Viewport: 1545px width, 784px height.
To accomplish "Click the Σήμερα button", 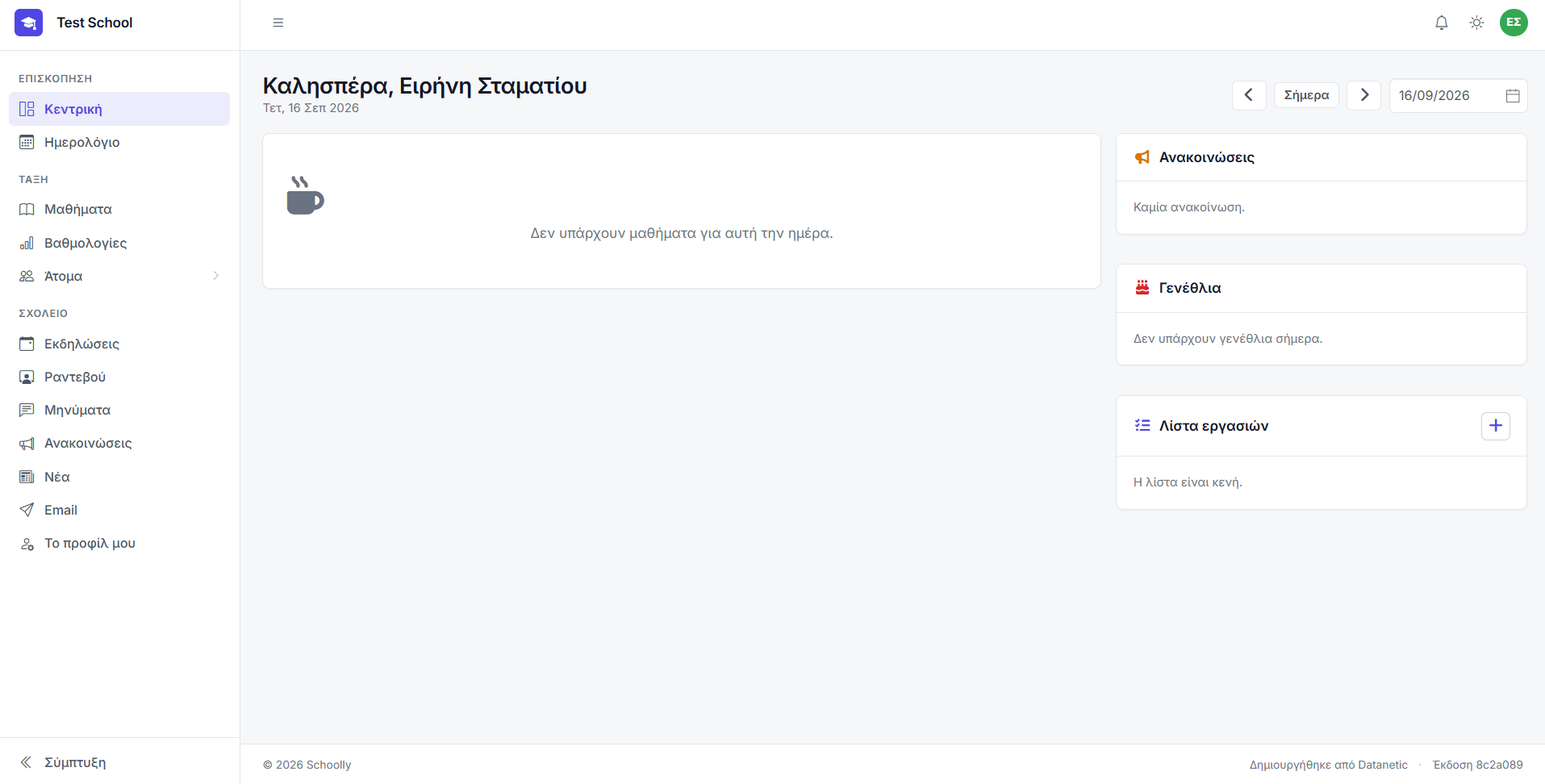I will pyautogui.click(x=1306, y=95).
